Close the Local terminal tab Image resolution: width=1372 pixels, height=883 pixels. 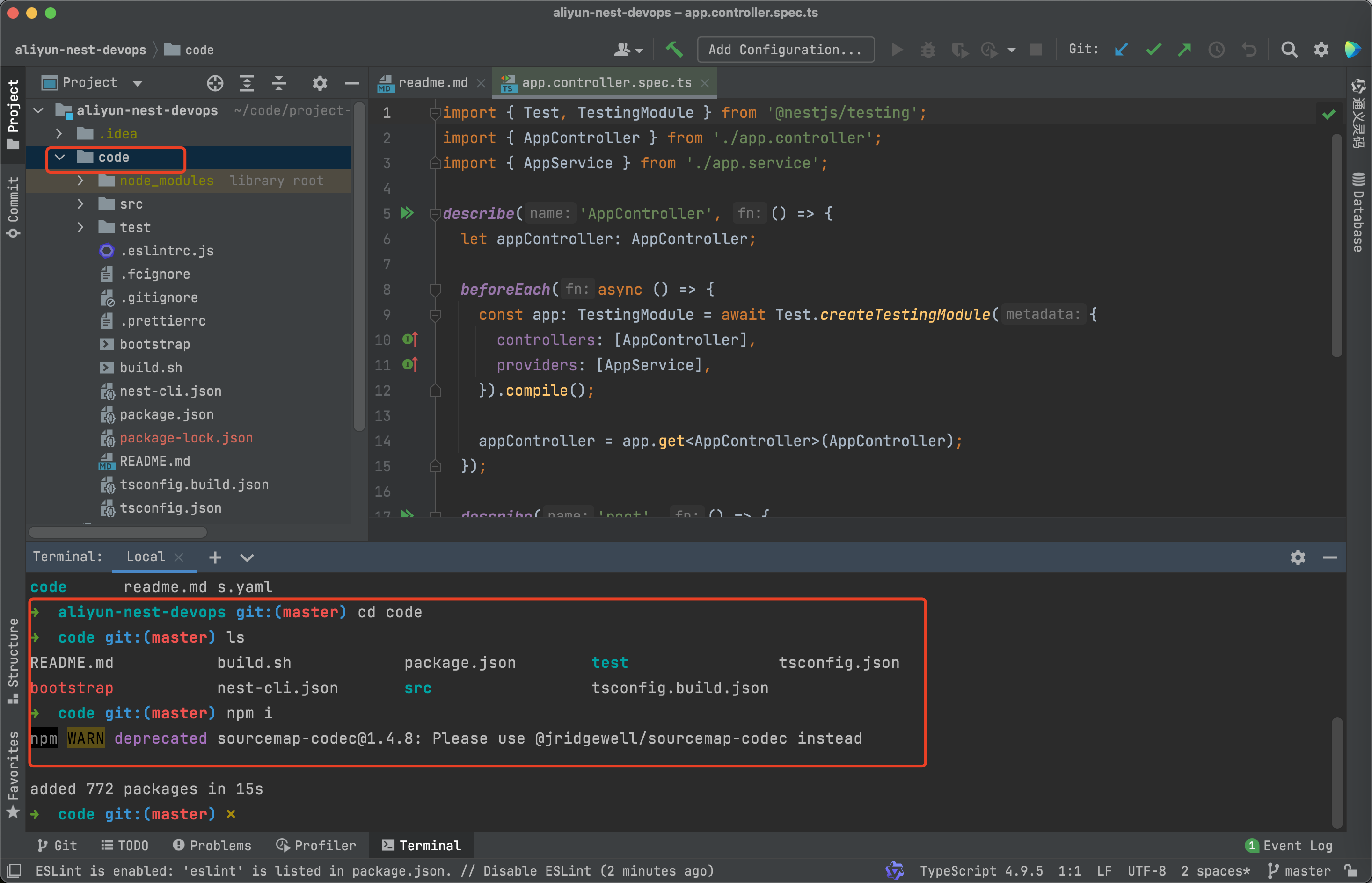[x=178, y=557]
